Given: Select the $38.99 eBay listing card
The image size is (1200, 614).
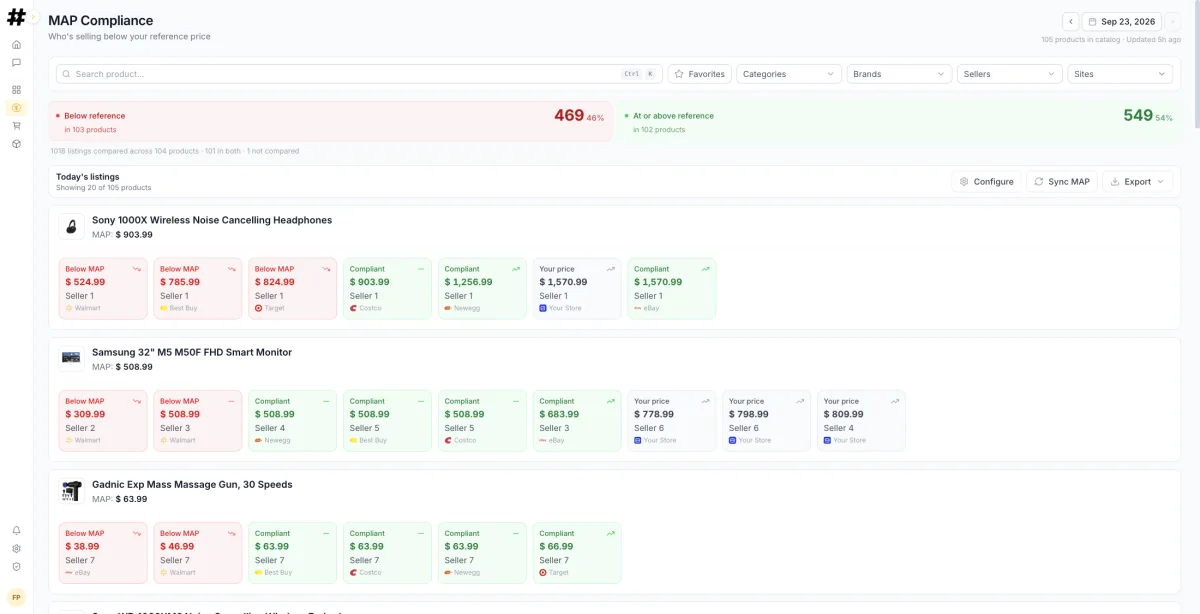Looking at the screenshot, I should [103, 553].
